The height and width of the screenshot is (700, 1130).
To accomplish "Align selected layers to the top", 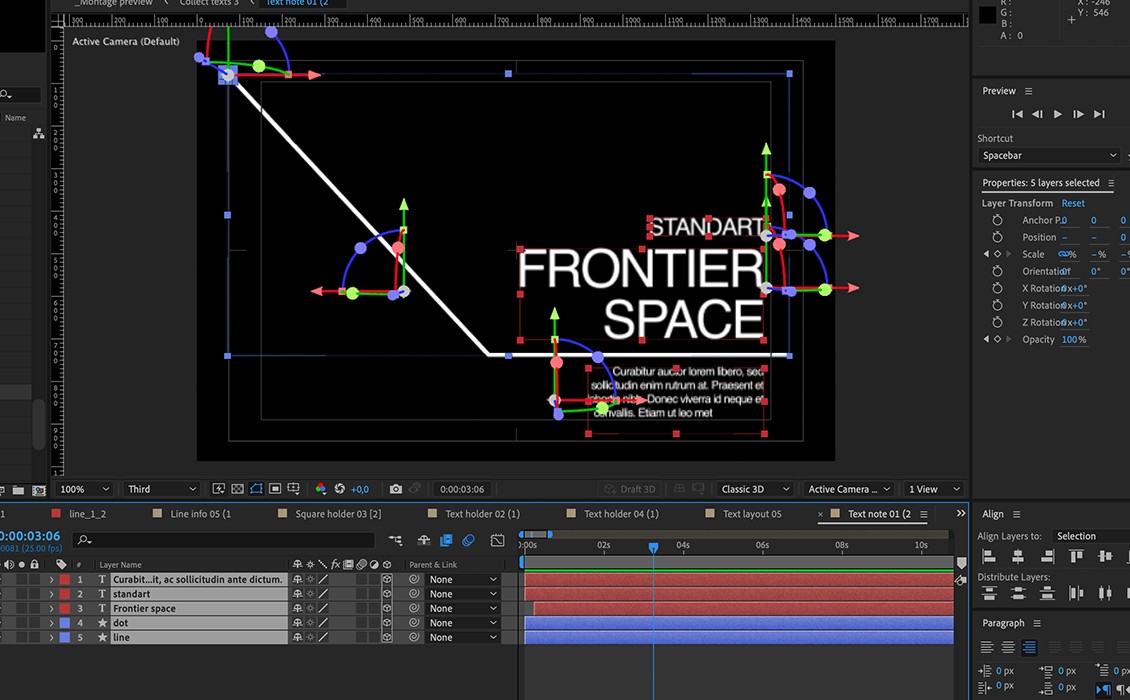I will click(1076, 556).
